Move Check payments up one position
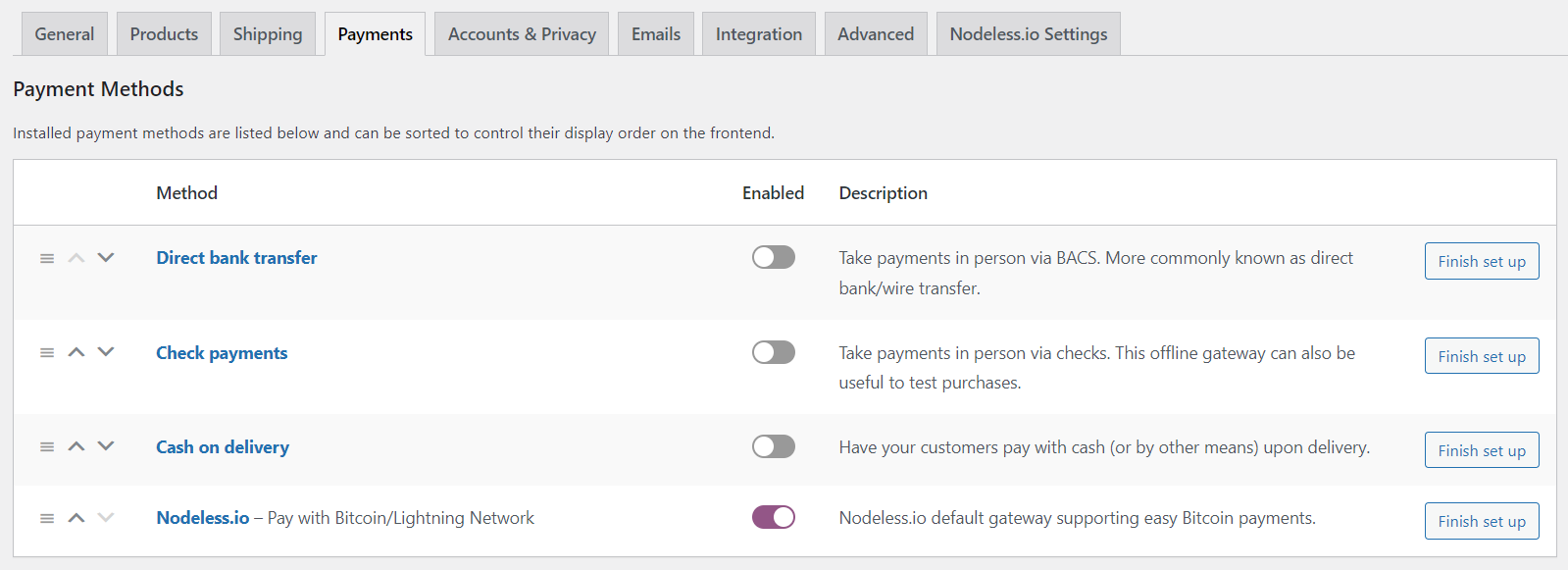 pos(76,352)
